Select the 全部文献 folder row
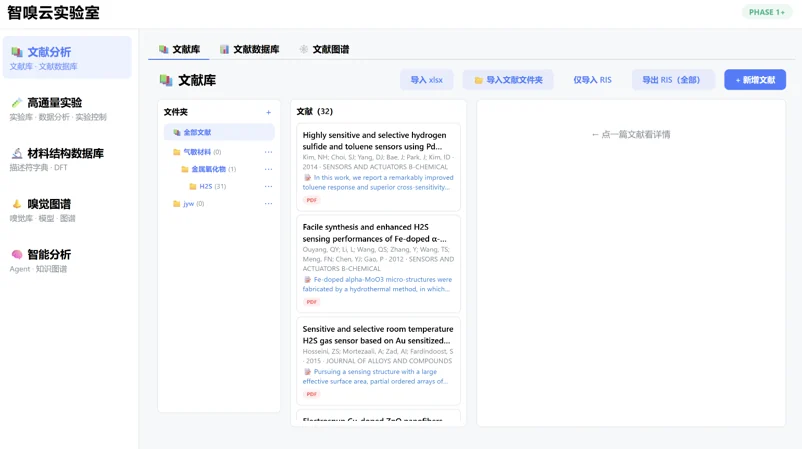Screen dimensions: 802x449 pos(219,132)
